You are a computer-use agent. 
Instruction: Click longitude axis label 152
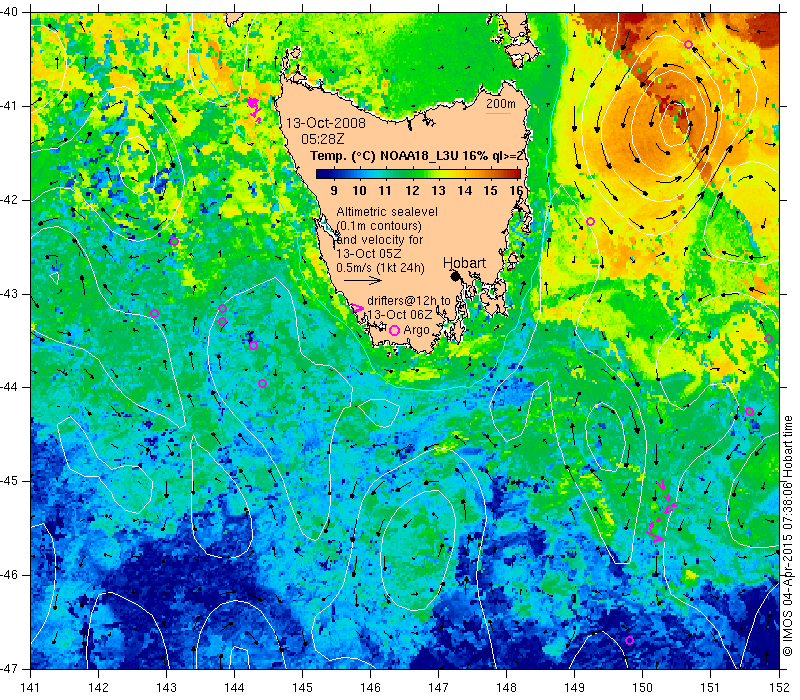coord(779,688)
